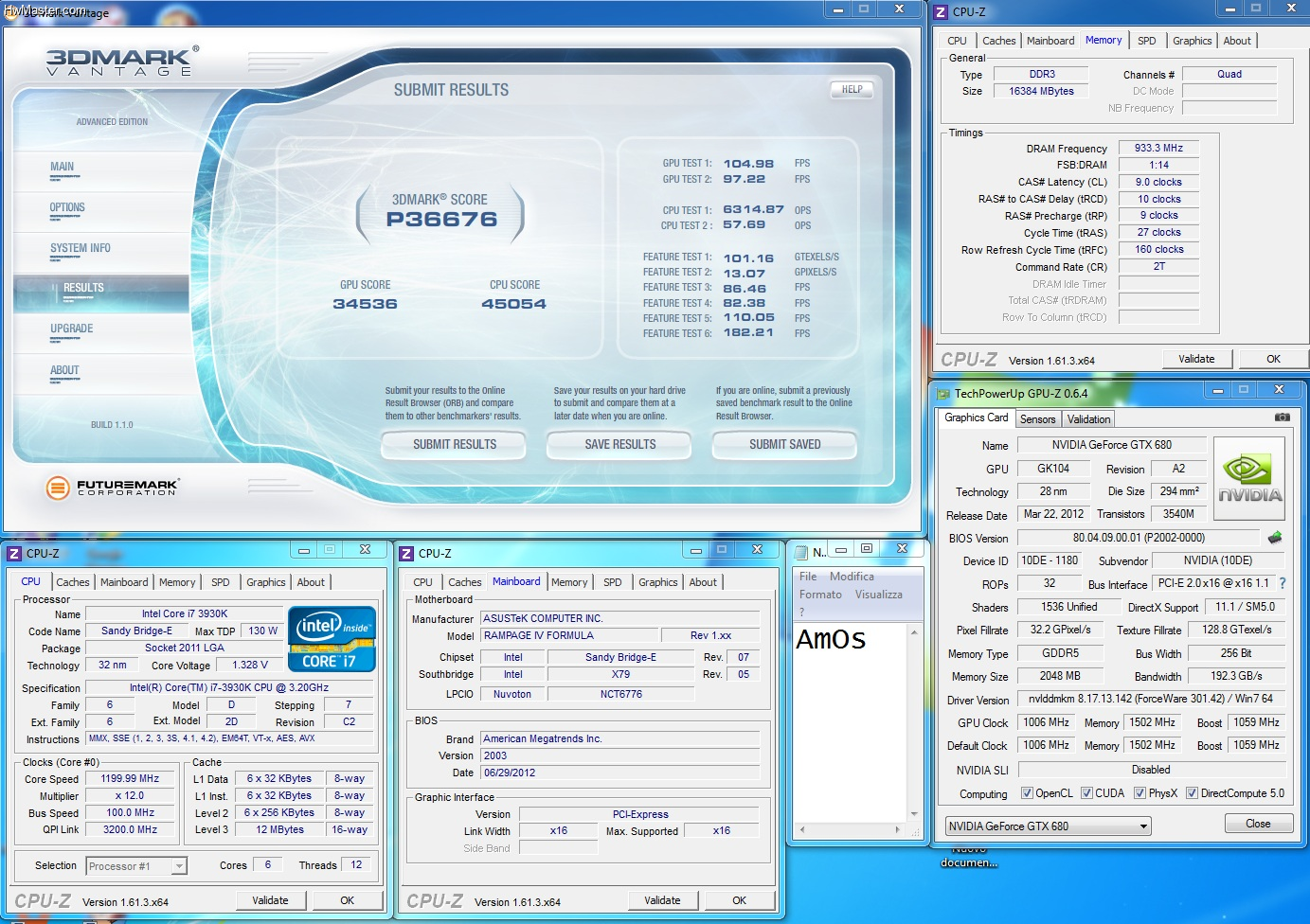
Task: Click OK in CPU-Z Mainboard window
Action: pyautogui.click(x=739, y=900)
